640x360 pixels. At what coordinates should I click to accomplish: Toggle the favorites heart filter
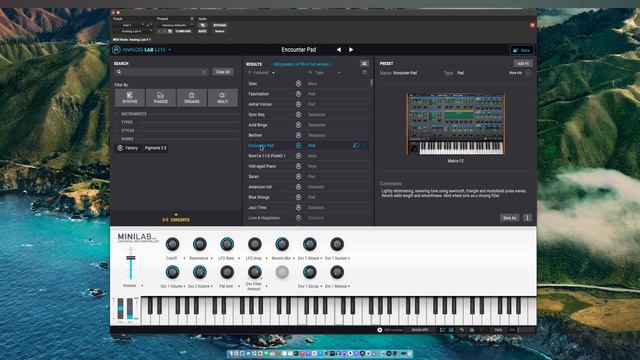364,73
